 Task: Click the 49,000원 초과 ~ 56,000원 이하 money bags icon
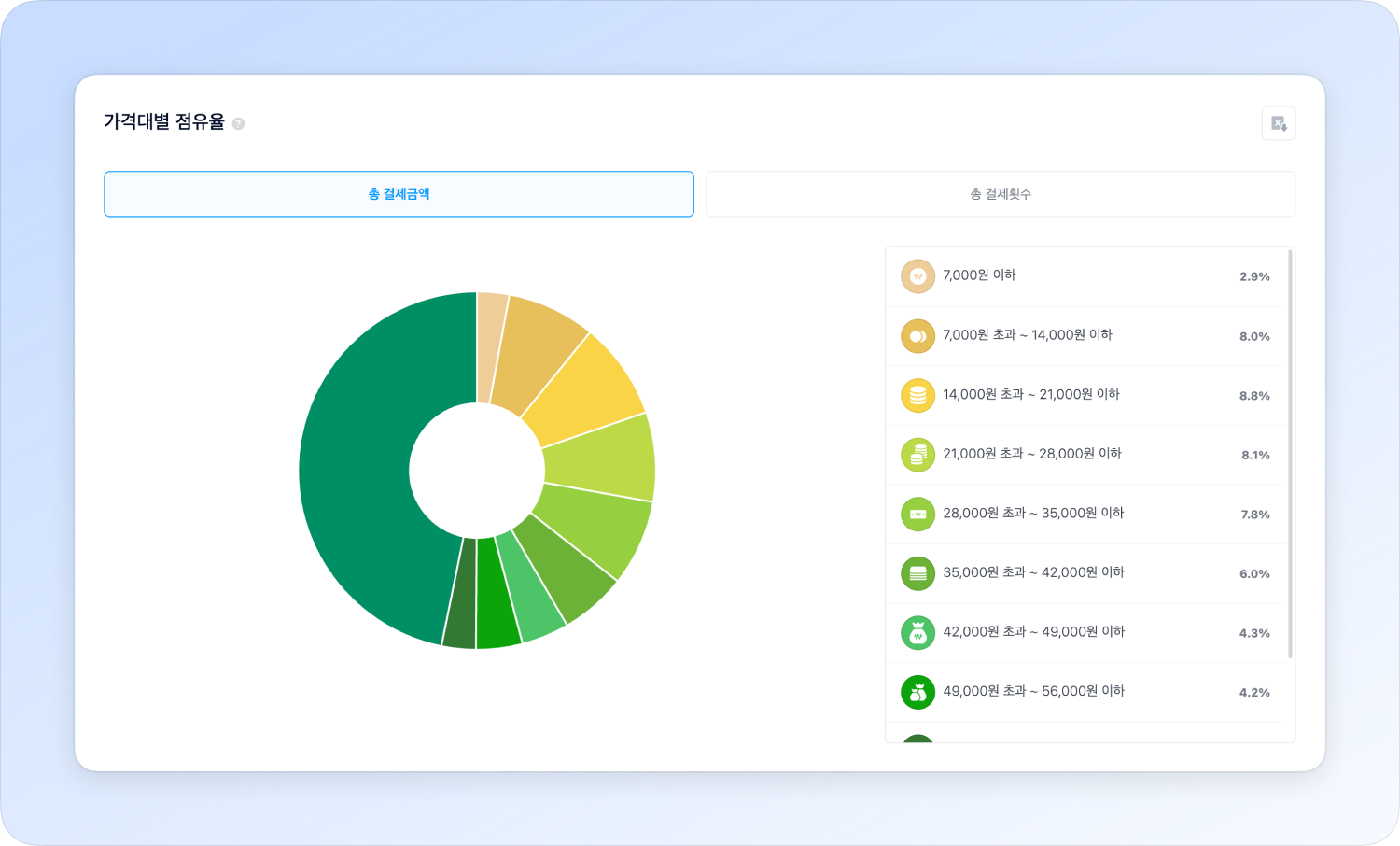[917, 692]
